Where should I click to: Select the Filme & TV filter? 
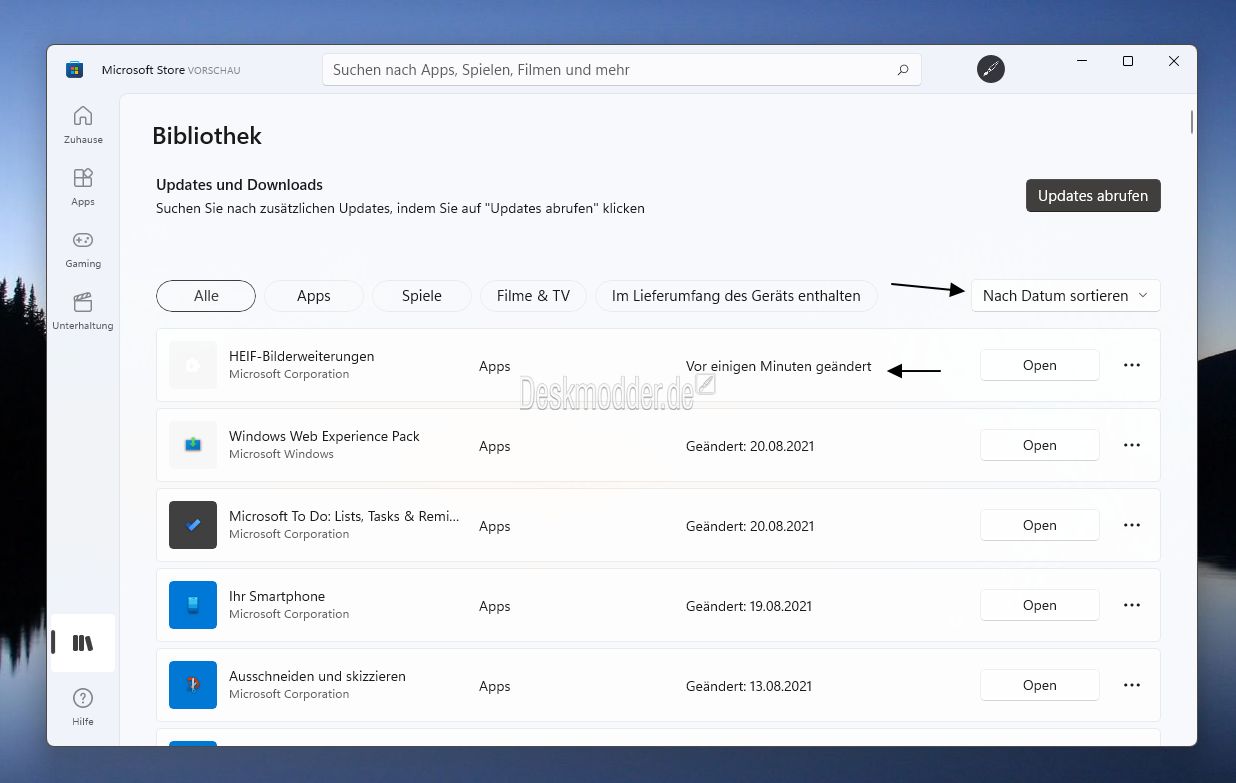pos(534,296)
